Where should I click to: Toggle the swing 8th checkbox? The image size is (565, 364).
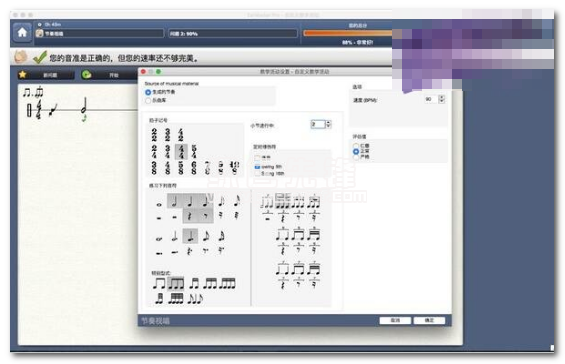257,167
